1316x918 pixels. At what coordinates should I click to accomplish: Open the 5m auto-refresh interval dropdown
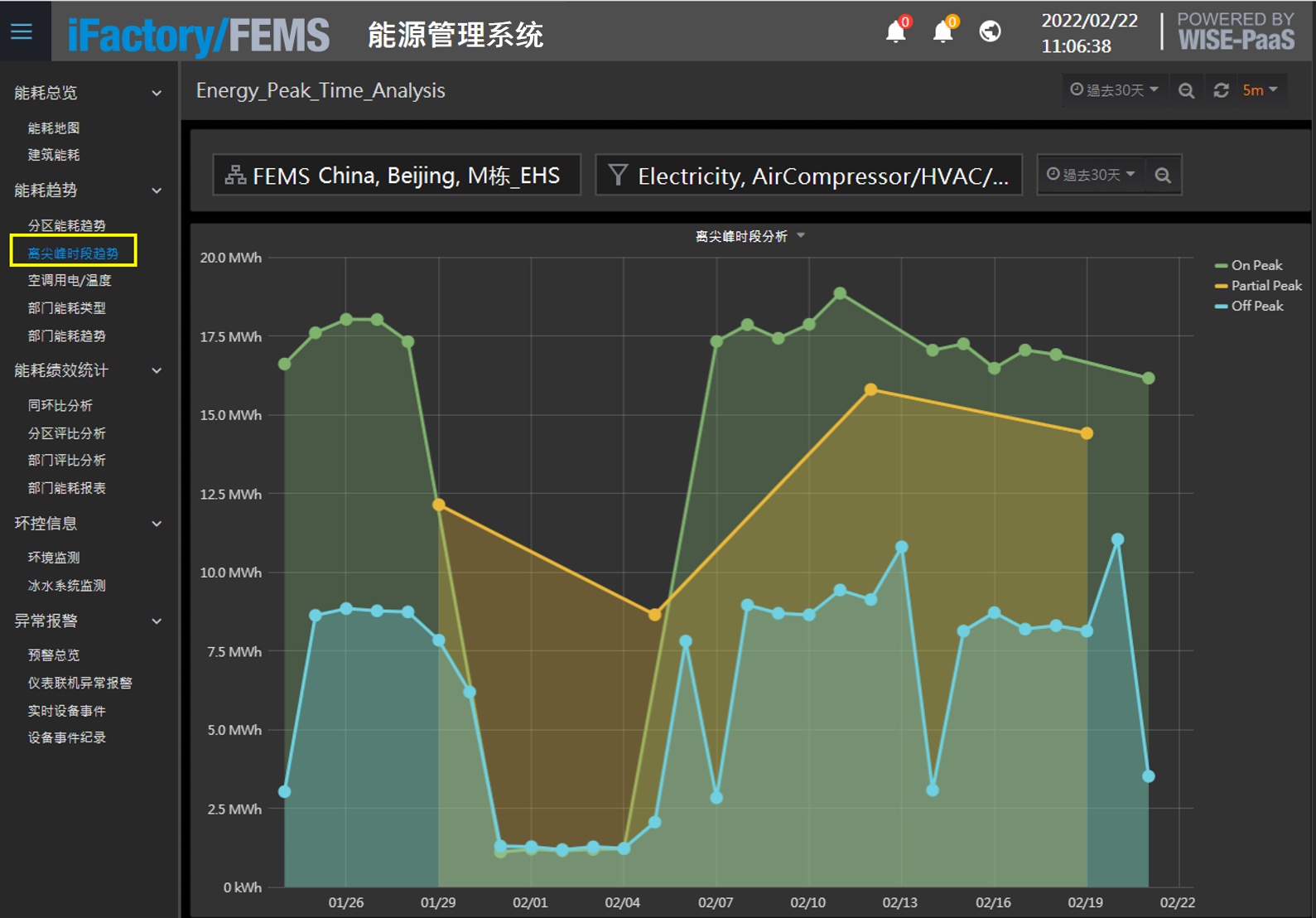point(1260,90)
